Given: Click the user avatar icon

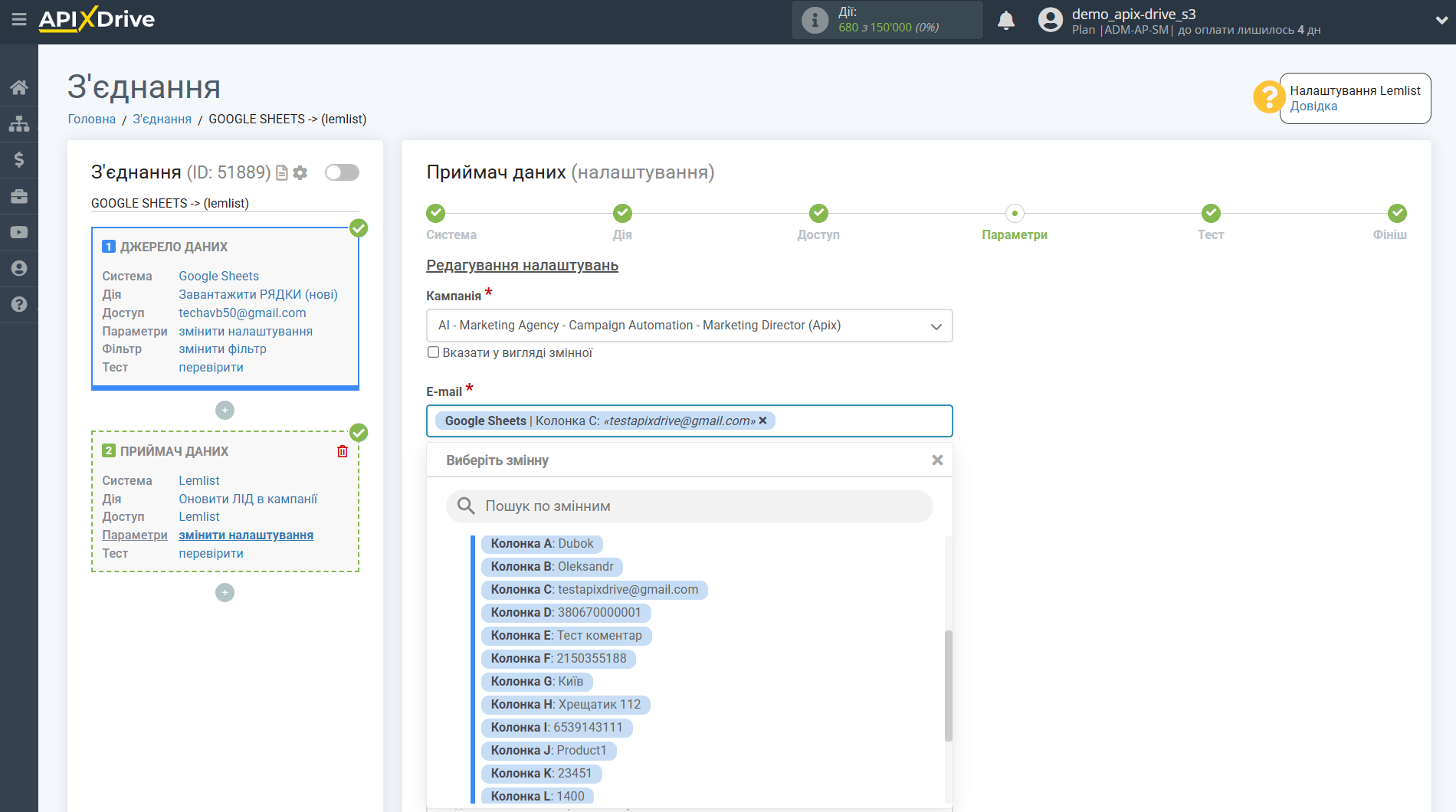Looking at the screenshot, I should pos(1051,21).
